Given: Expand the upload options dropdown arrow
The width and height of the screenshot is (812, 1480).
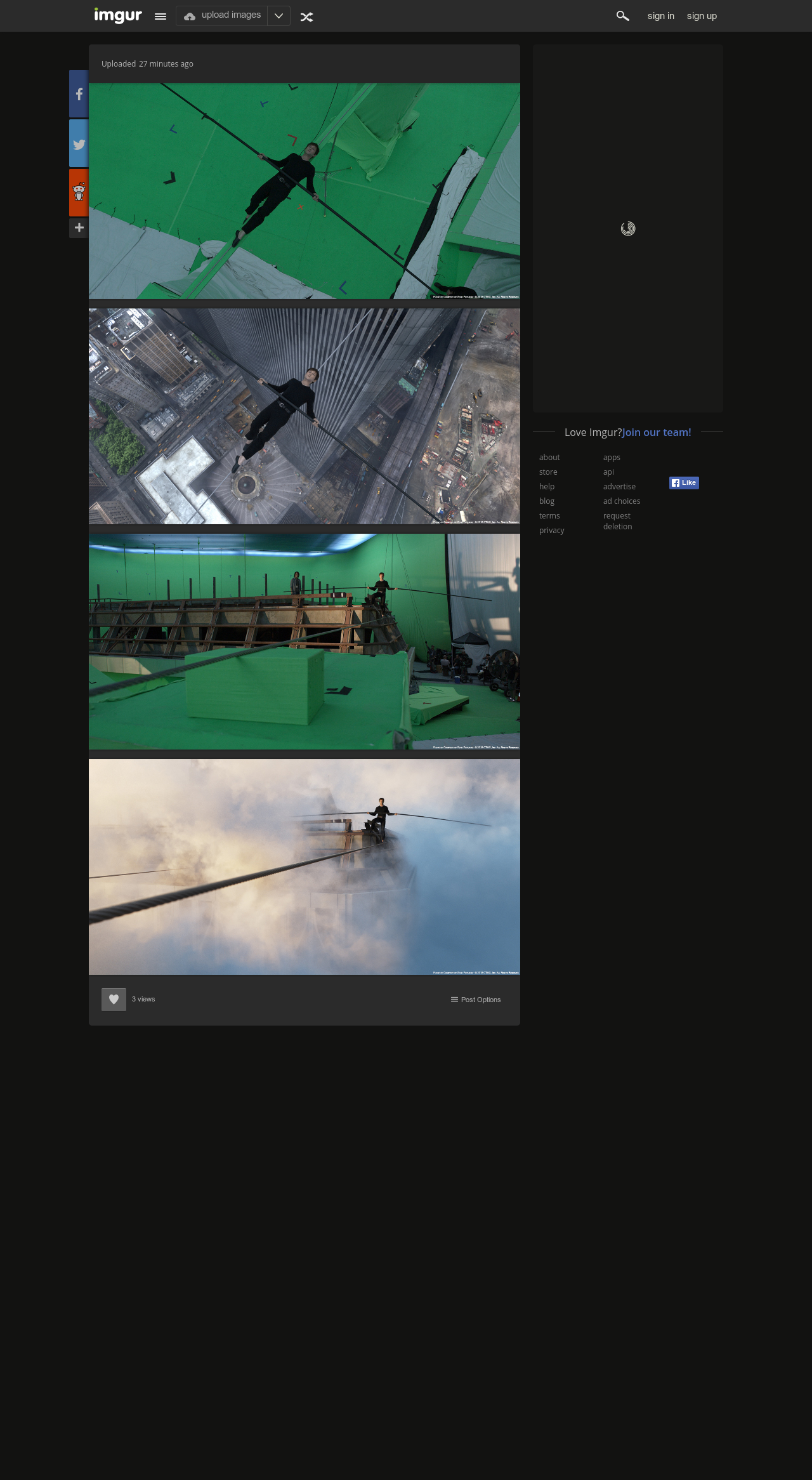Looking at the screenshot, I should tap(278, 16).
